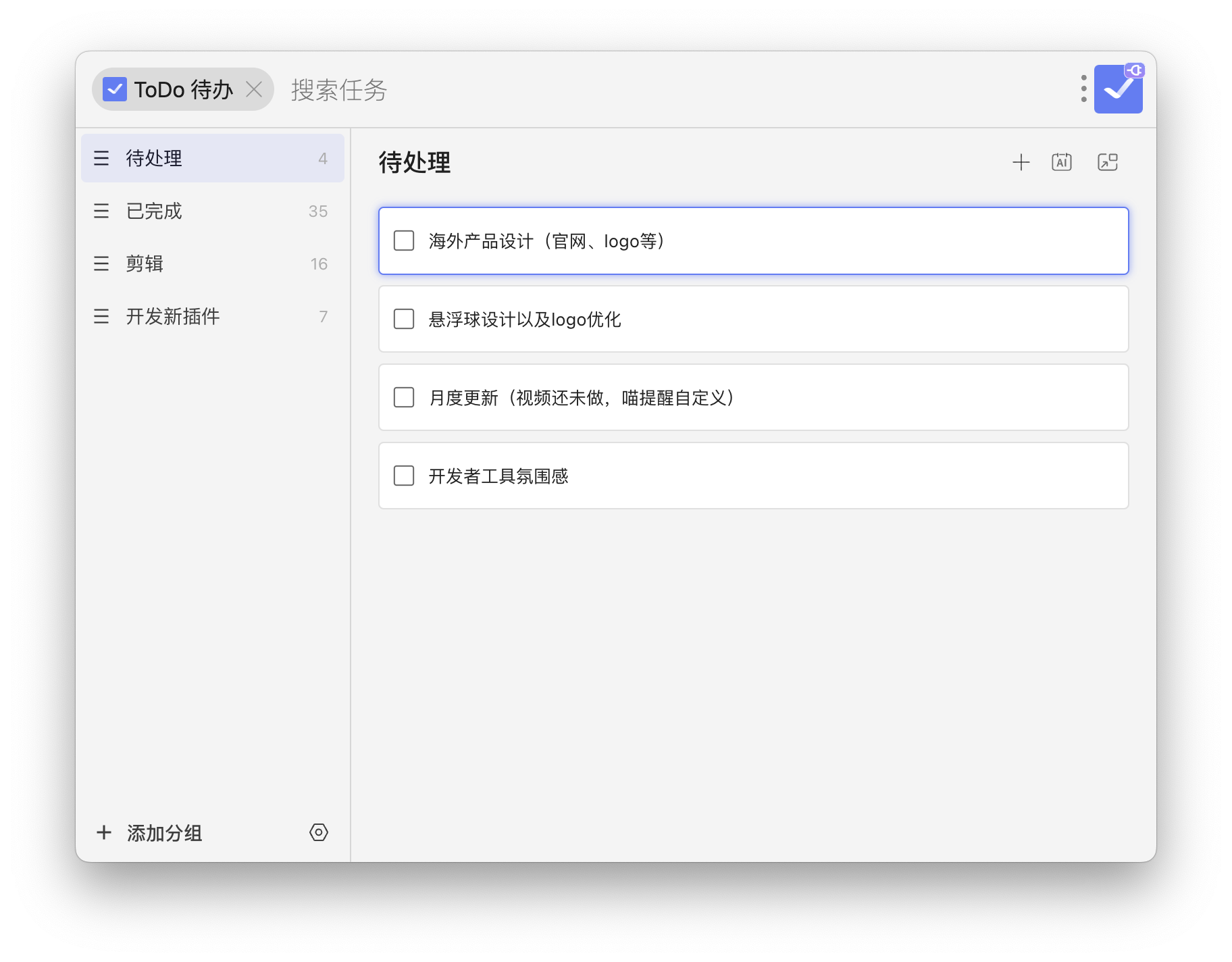Click the count 16 on 剪辑

(319, 264)
